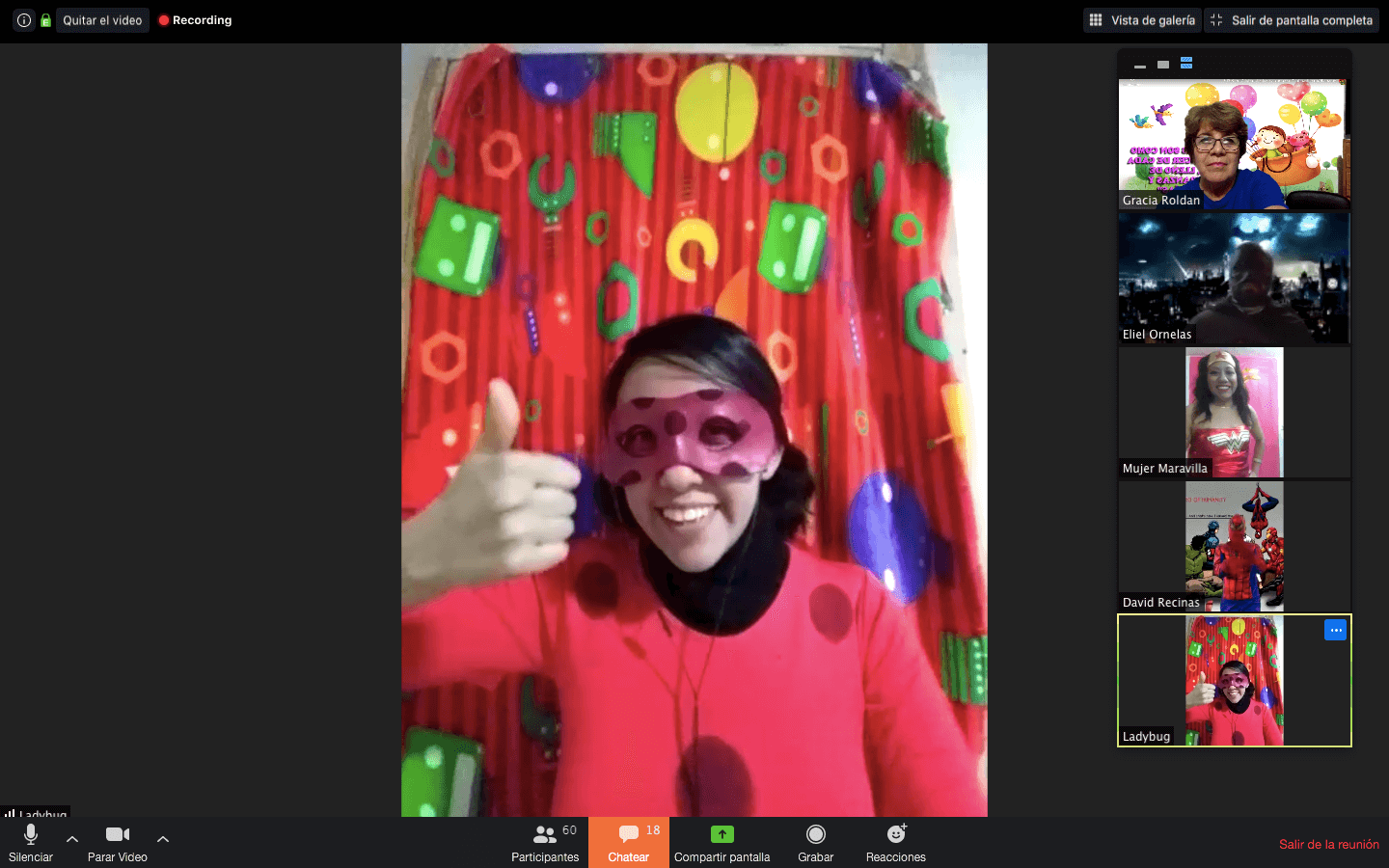
Task: Expand audio options arrow next to Silenciar
Action: (72, 839)
